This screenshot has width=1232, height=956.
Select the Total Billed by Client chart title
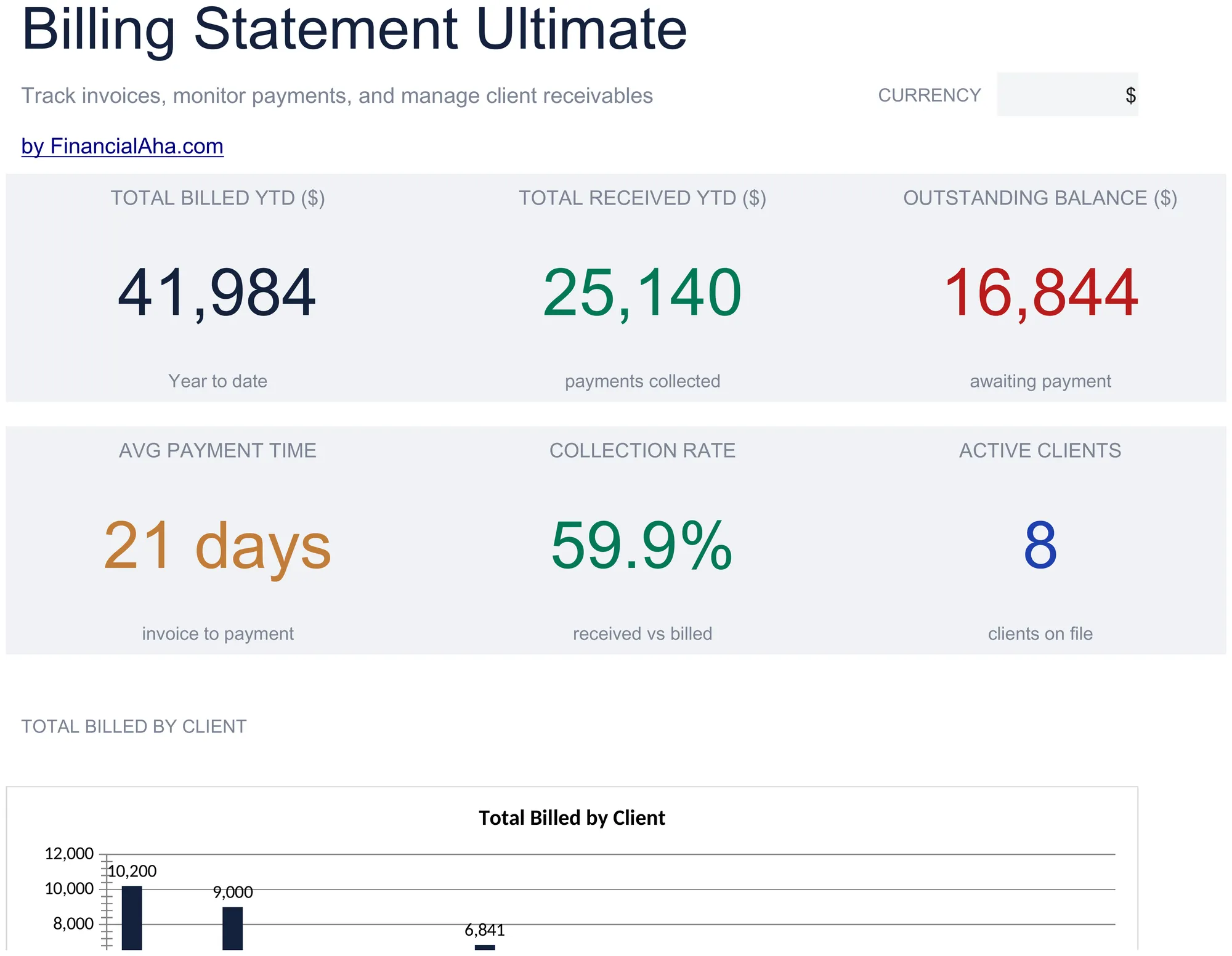(572, 818)
